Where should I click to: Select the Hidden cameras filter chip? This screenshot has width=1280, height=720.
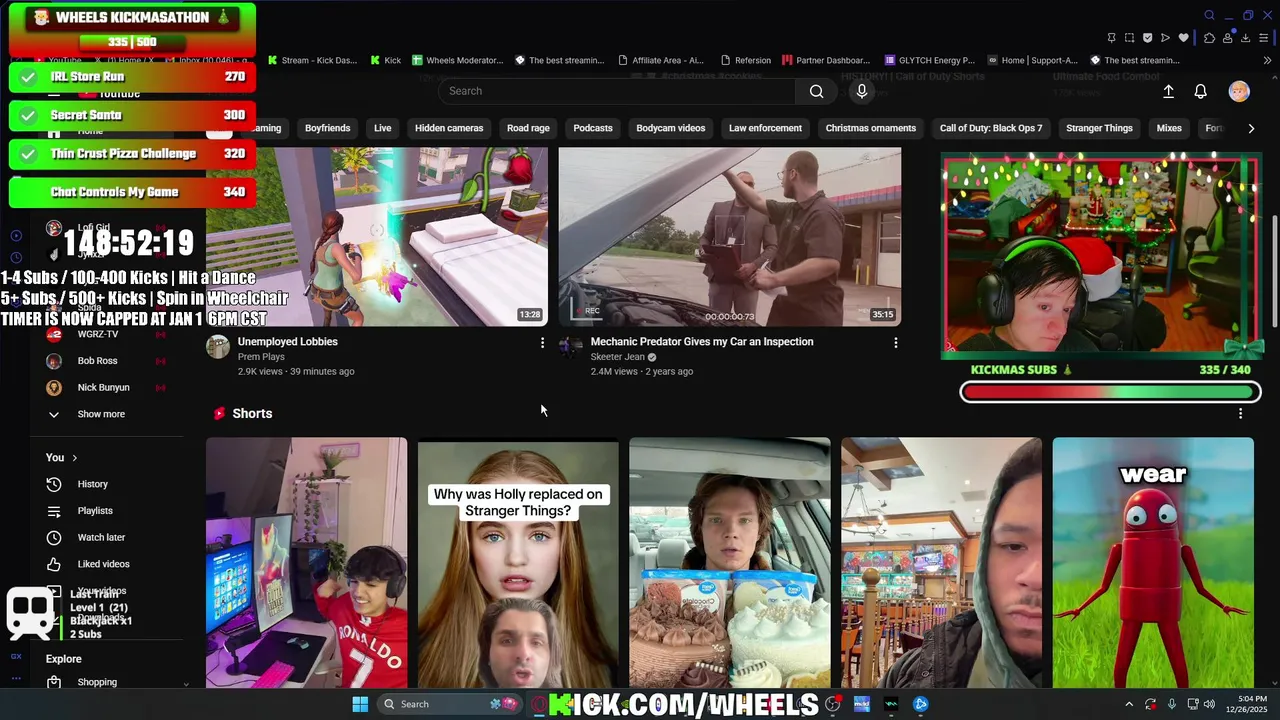coord(449,128)
